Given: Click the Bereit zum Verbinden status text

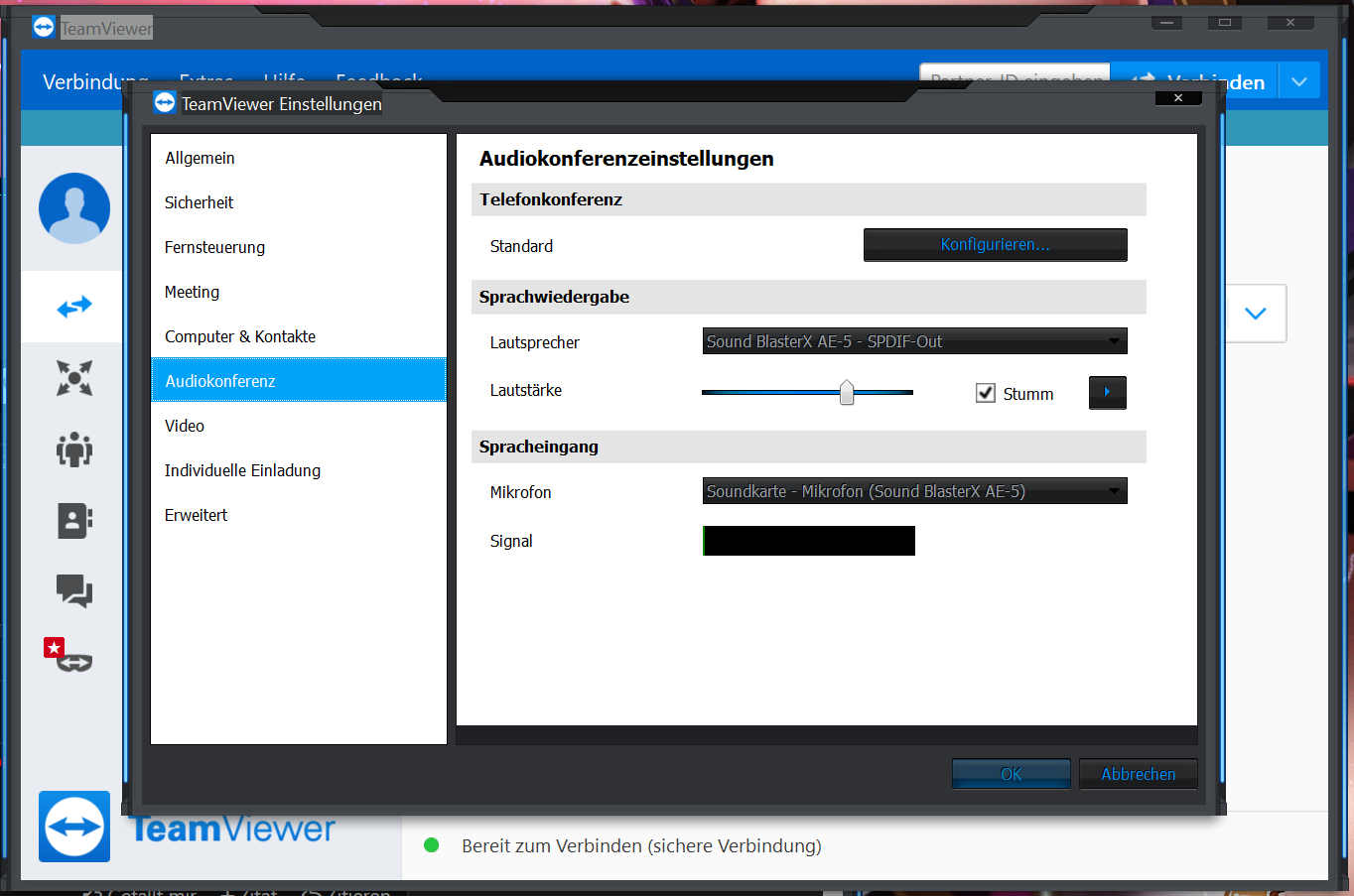Looking at the screenshot, I should (641, 846).
